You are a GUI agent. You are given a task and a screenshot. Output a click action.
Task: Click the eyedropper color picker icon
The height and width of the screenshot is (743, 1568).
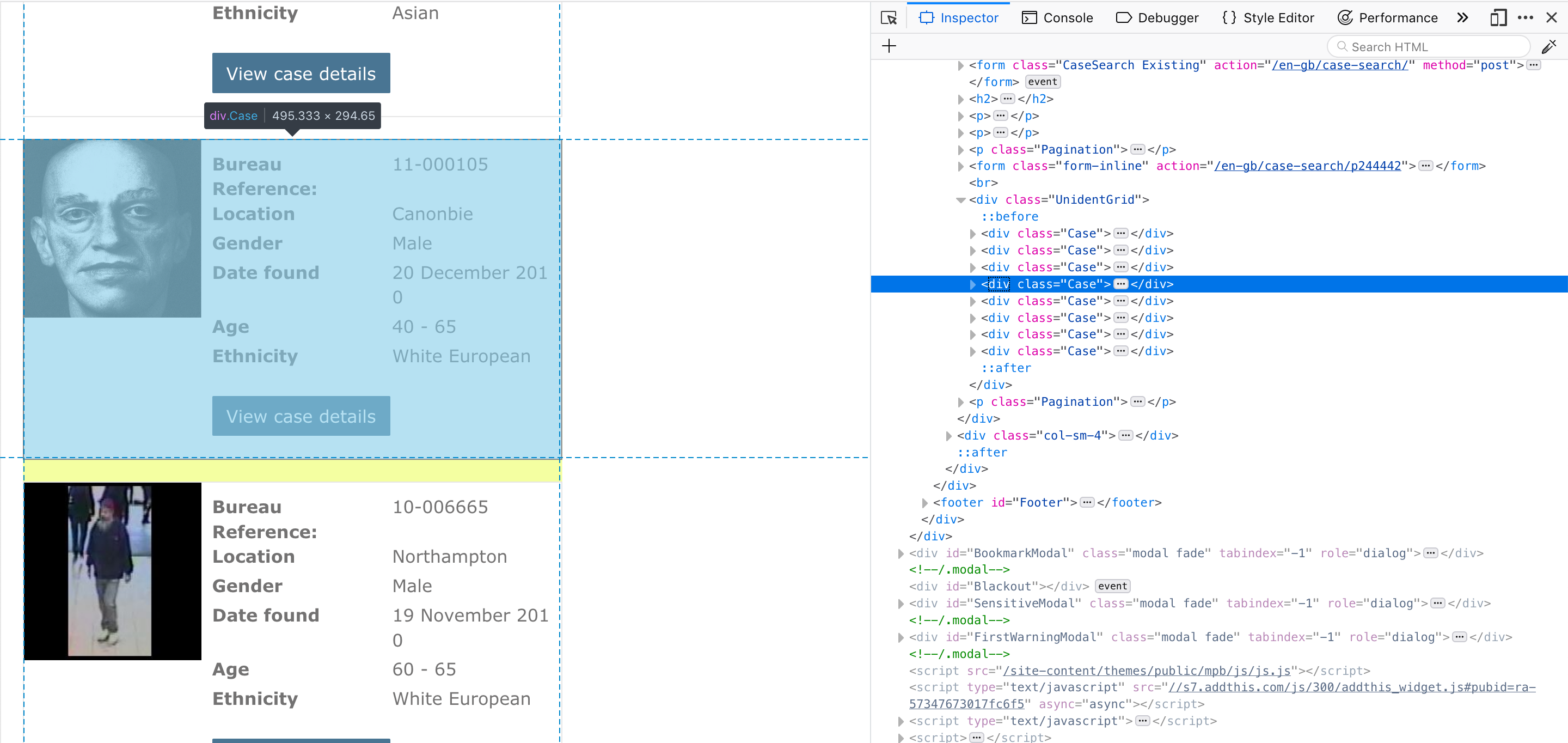(x=1548, y=46)
